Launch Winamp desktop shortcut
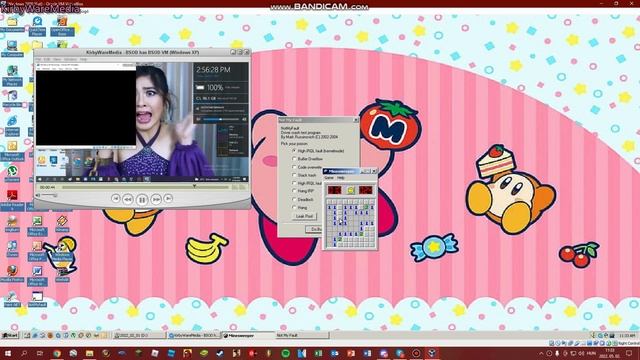 tap(62, 224)
